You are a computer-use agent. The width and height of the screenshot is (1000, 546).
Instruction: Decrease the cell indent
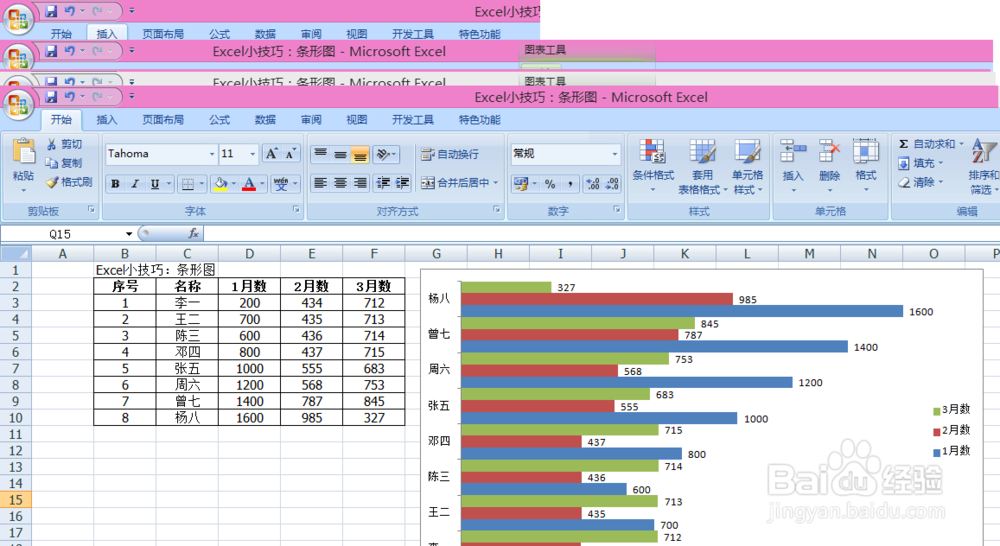coord(383,183)
